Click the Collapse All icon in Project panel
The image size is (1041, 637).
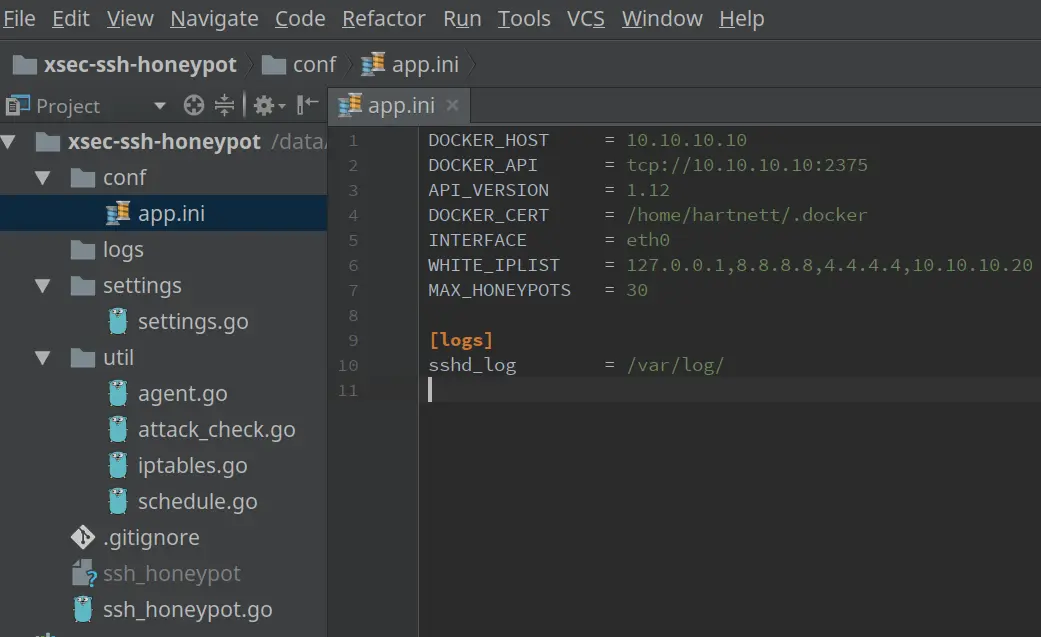tap(224, 106)
